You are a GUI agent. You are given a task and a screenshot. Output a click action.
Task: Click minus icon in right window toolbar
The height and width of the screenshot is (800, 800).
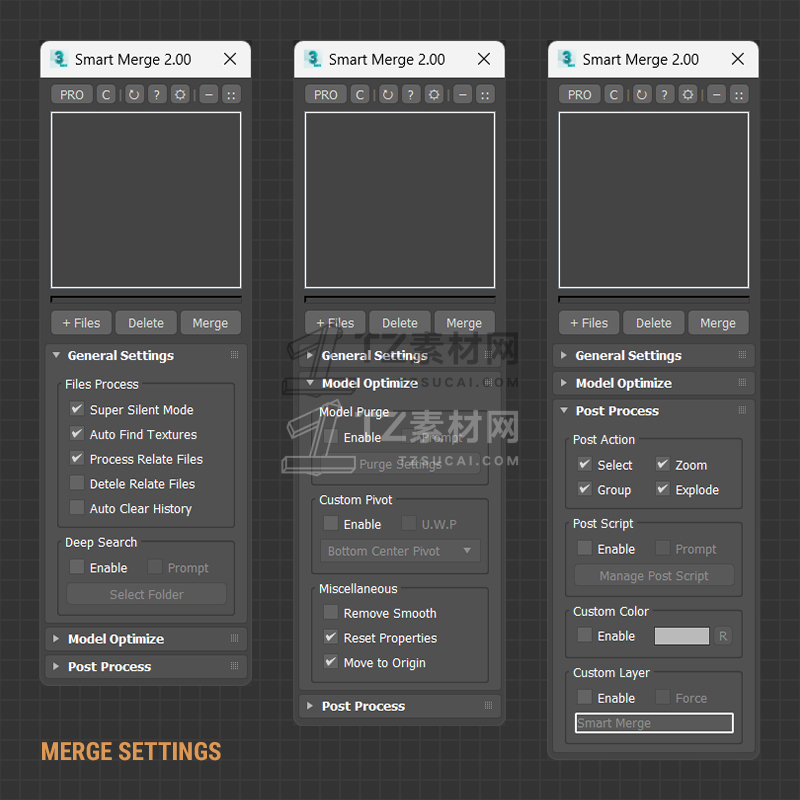click(x=717, y=95)
